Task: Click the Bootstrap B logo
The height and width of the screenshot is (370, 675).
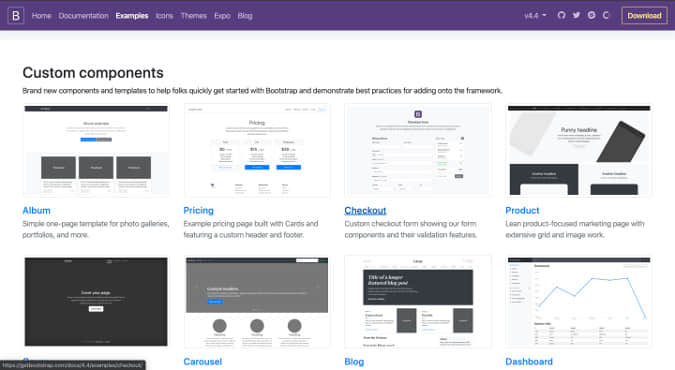Action: coord(15,16)
